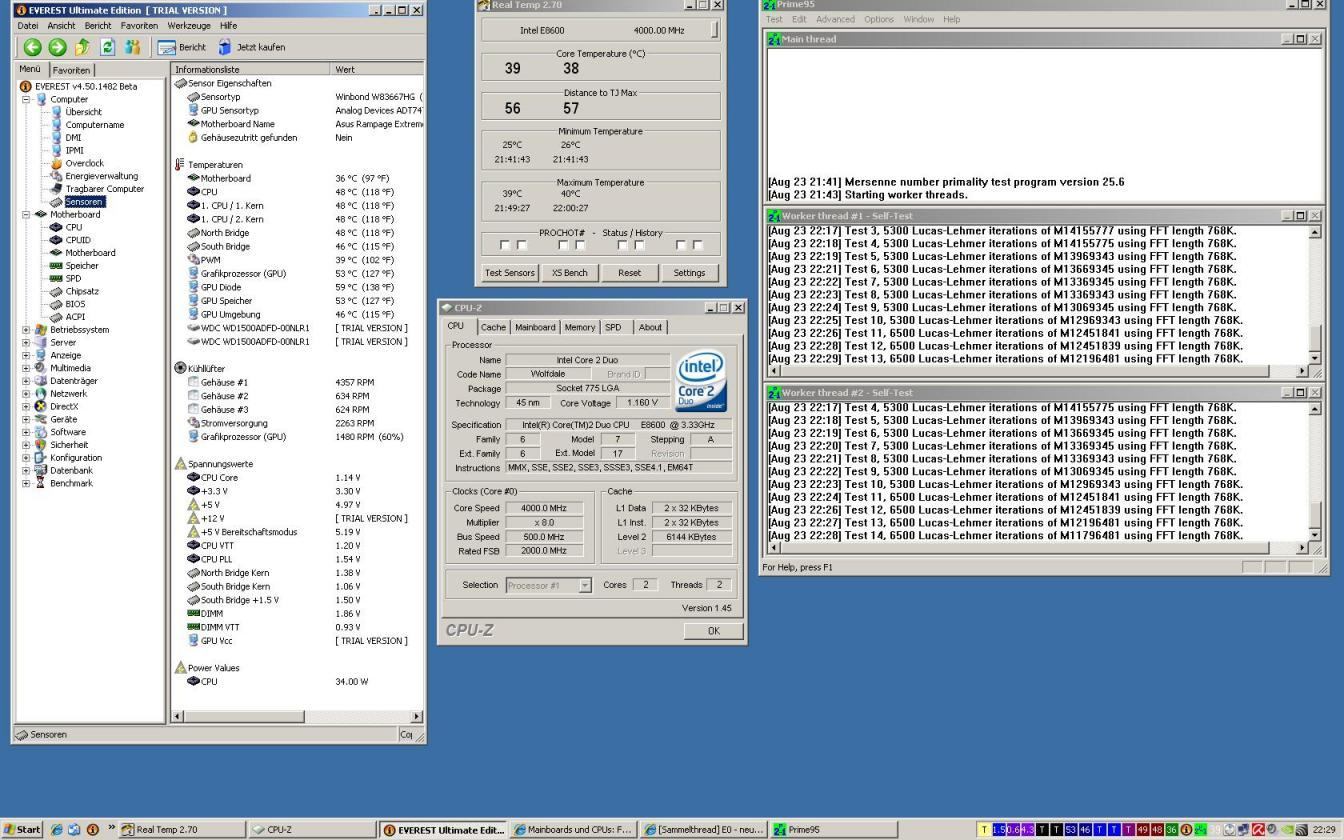Viewport: 1344px width, 840px height.
Task: Click the Reset button in Real Temp
Action: (x=629, y=273)
